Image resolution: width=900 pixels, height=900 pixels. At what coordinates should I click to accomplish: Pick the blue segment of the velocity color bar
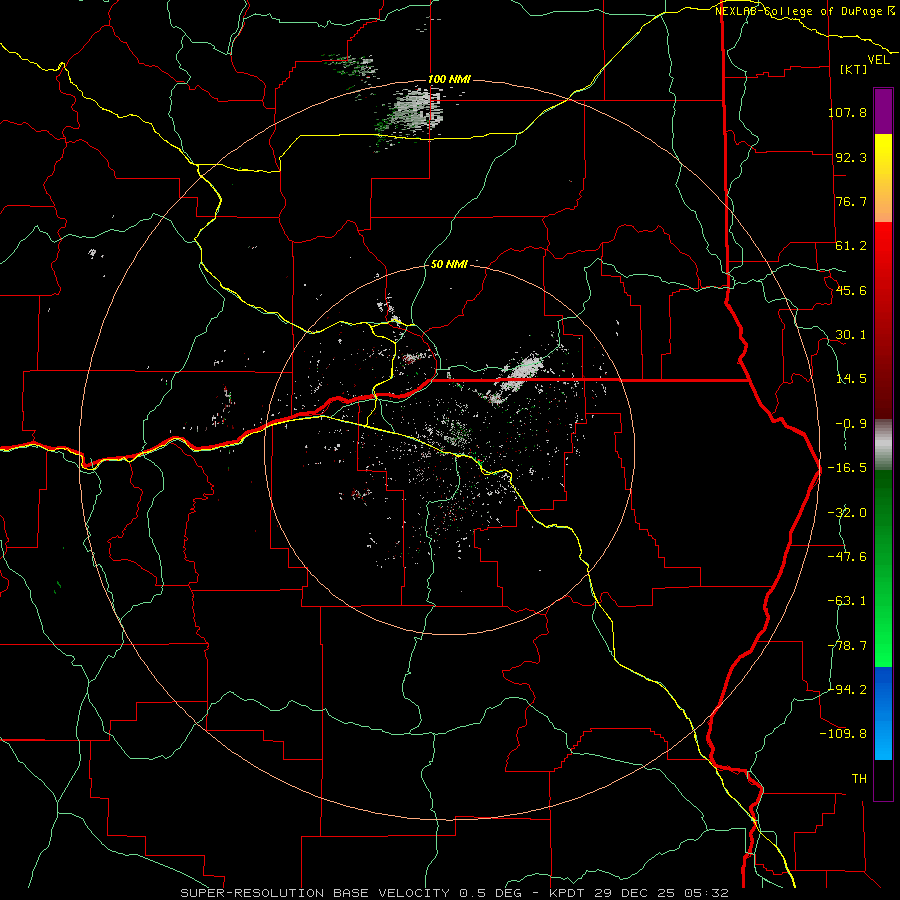click(883, 713)
